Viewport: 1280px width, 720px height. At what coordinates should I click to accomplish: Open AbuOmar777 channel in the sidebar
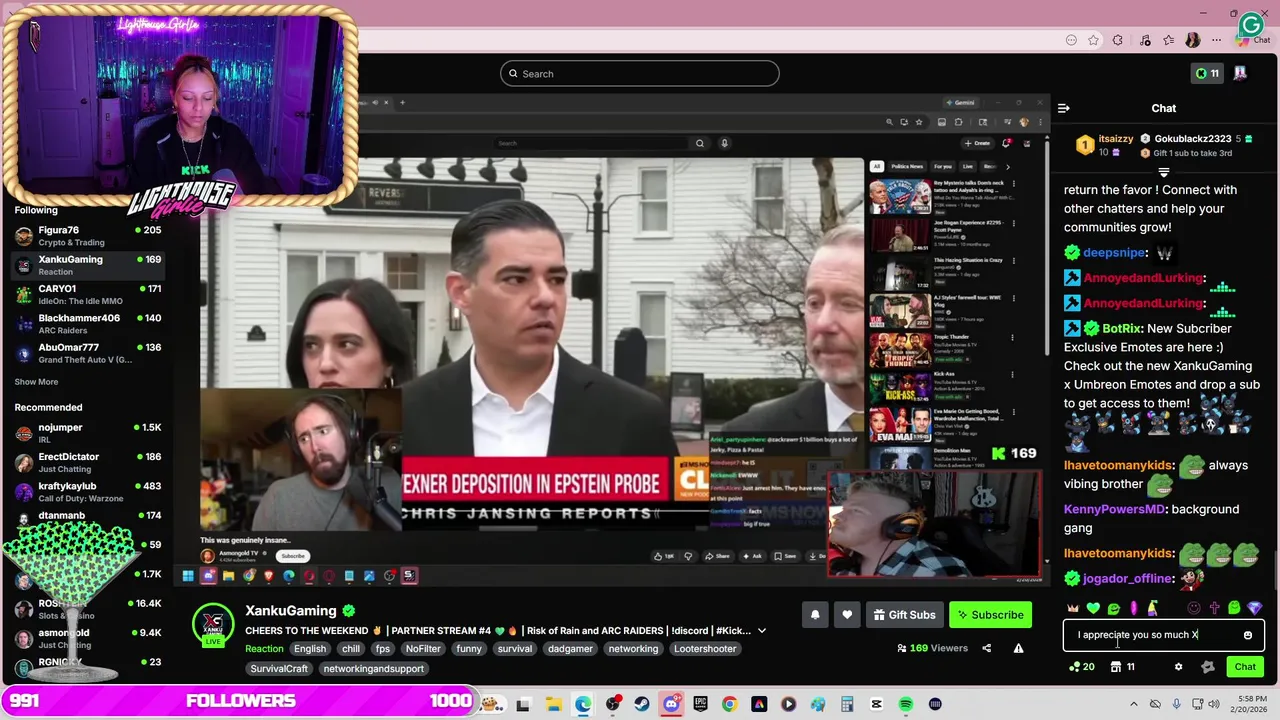click(88, 353)
